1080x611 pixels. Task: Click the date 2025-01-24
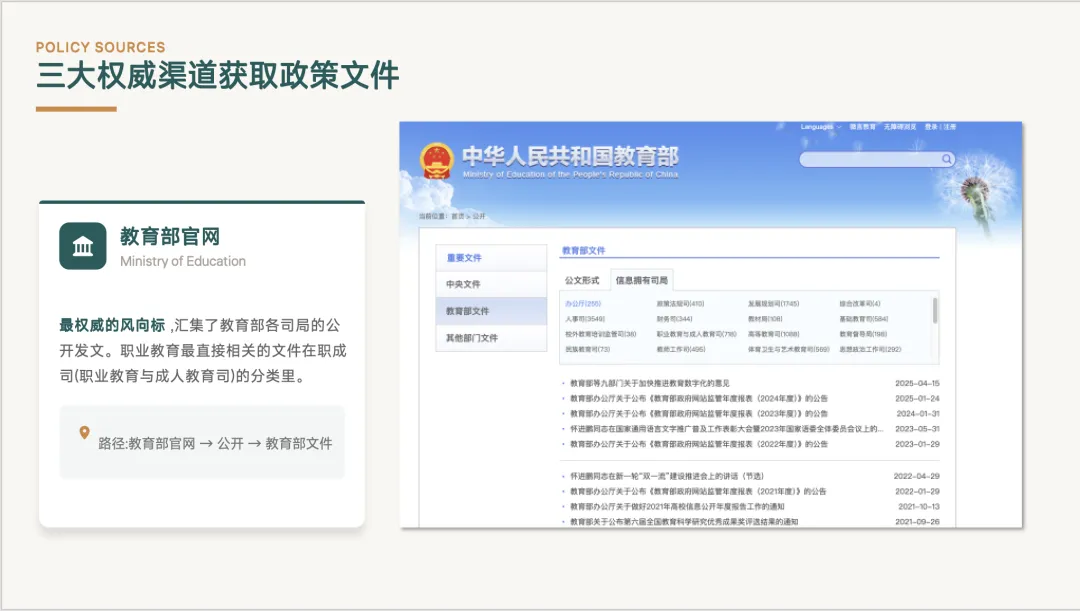(x=917, y=398)
